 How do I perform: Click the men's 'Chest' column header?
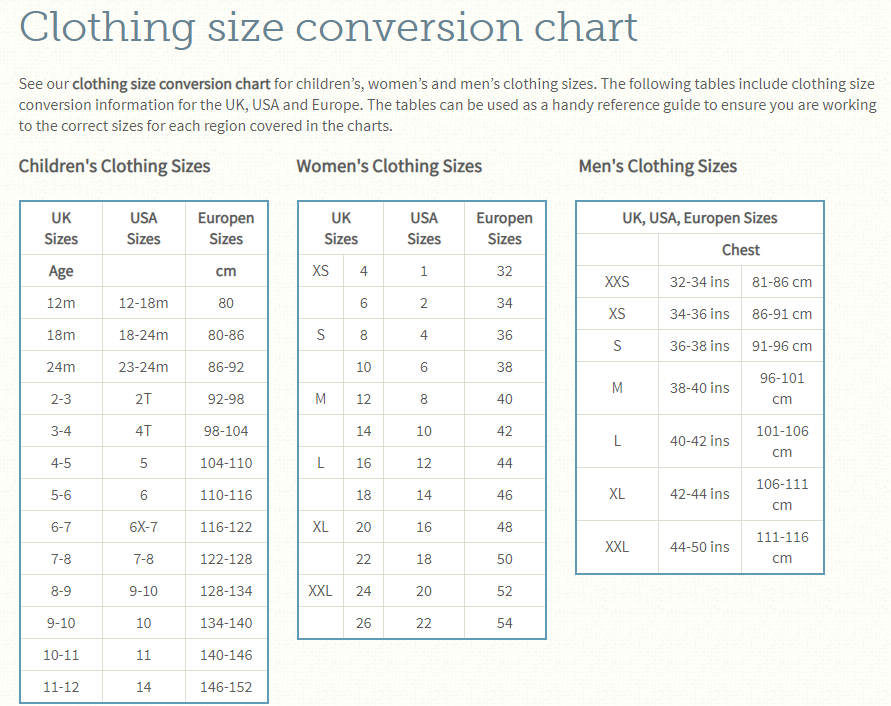tap(740, 250)
